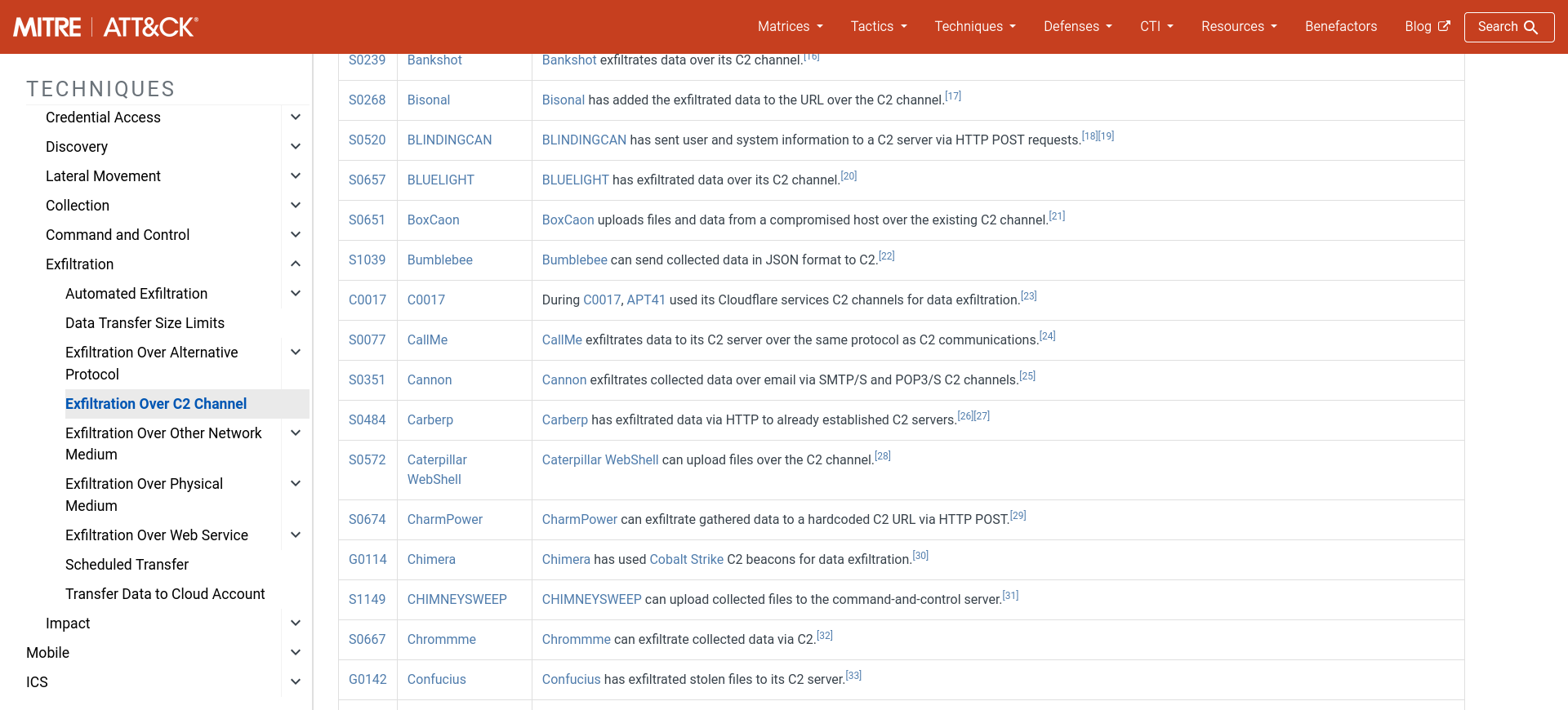Open the Tactics menu

[879, 27]
